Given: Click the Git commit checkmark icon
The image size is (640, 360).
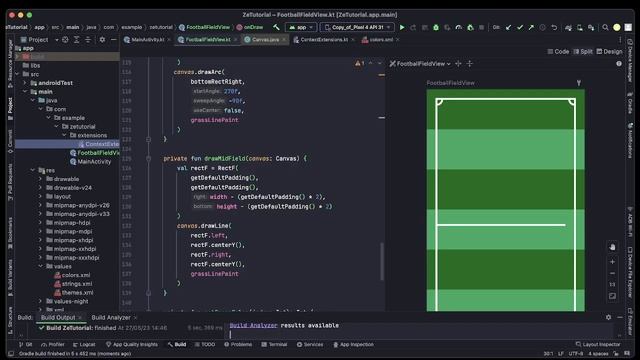Looking at the screenshot, I should click(520, 27).
